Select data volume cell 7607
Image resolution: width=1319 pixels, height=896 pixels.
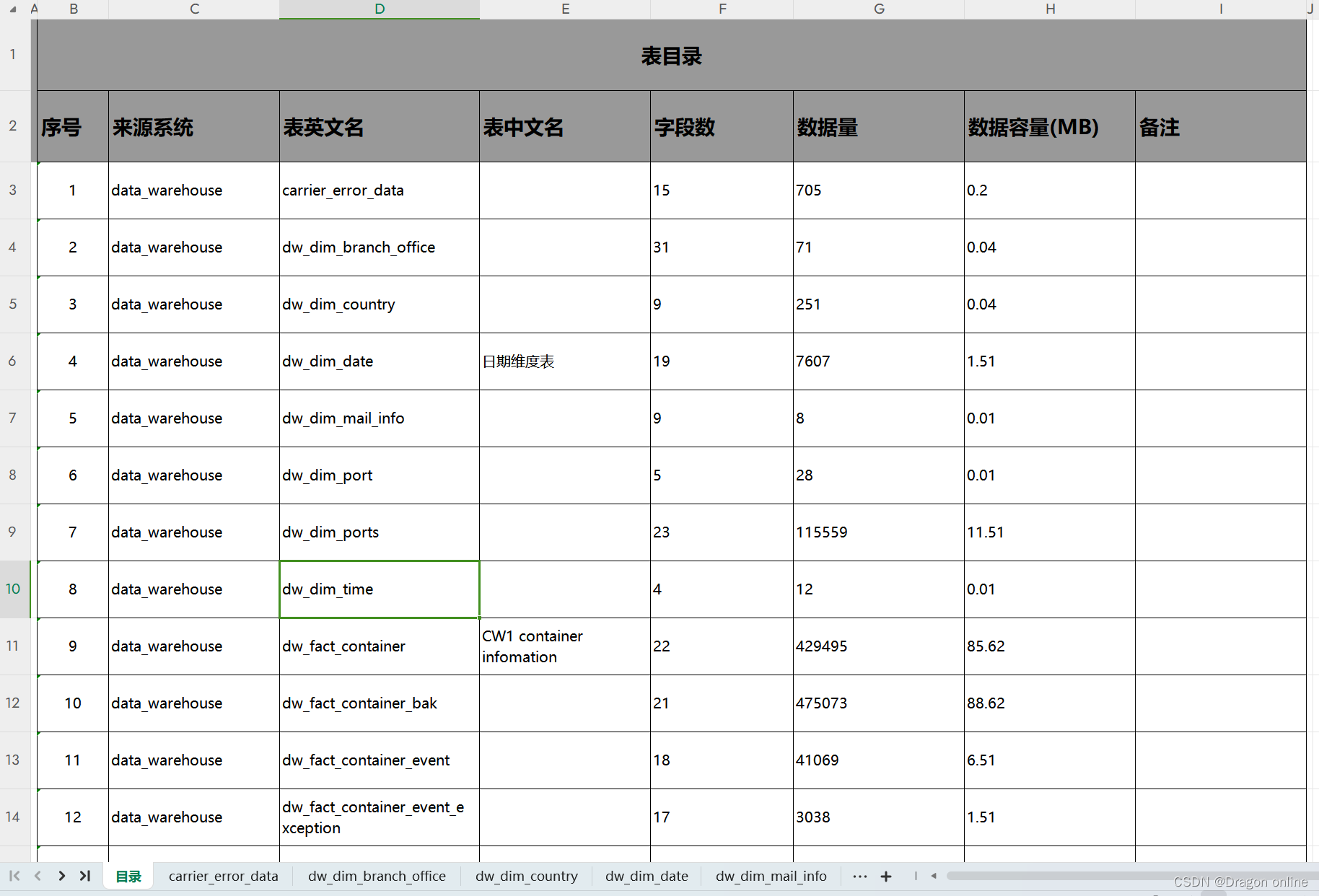[x=879, y=361]
